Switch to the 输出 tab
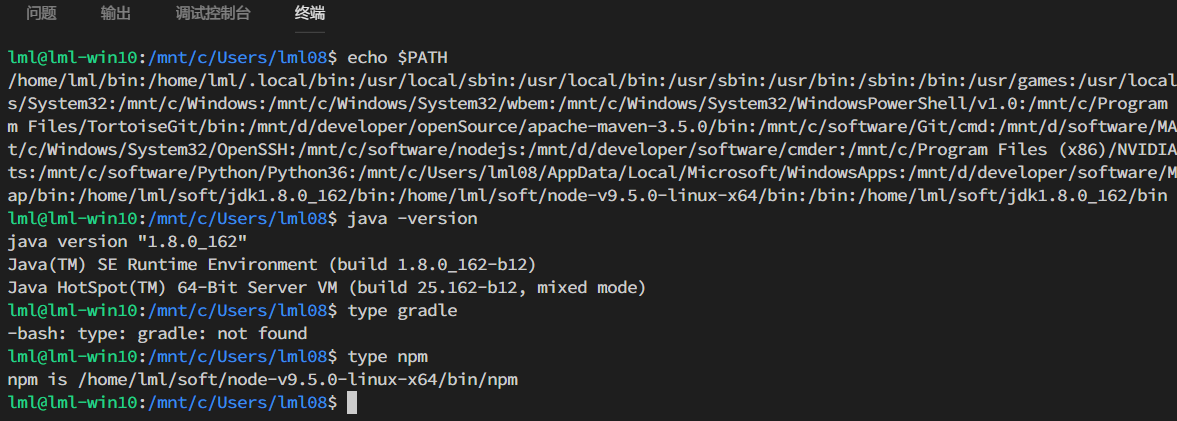Screen dimensions: 1177x421 116,14
